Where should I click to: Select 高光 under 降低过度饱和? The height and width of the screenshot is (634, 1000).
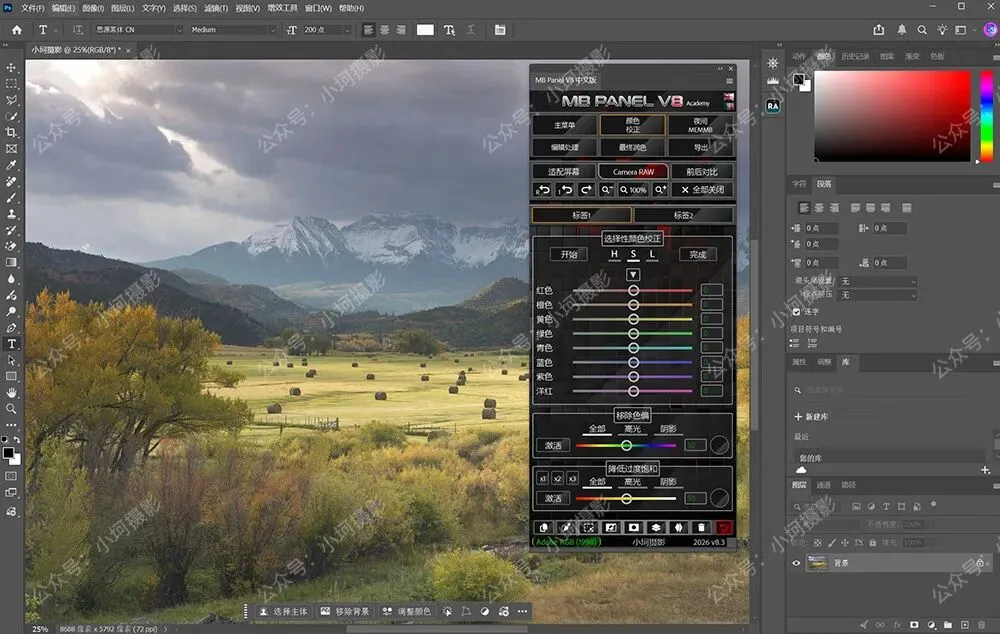pyautogui.click(x=632, y=482)
